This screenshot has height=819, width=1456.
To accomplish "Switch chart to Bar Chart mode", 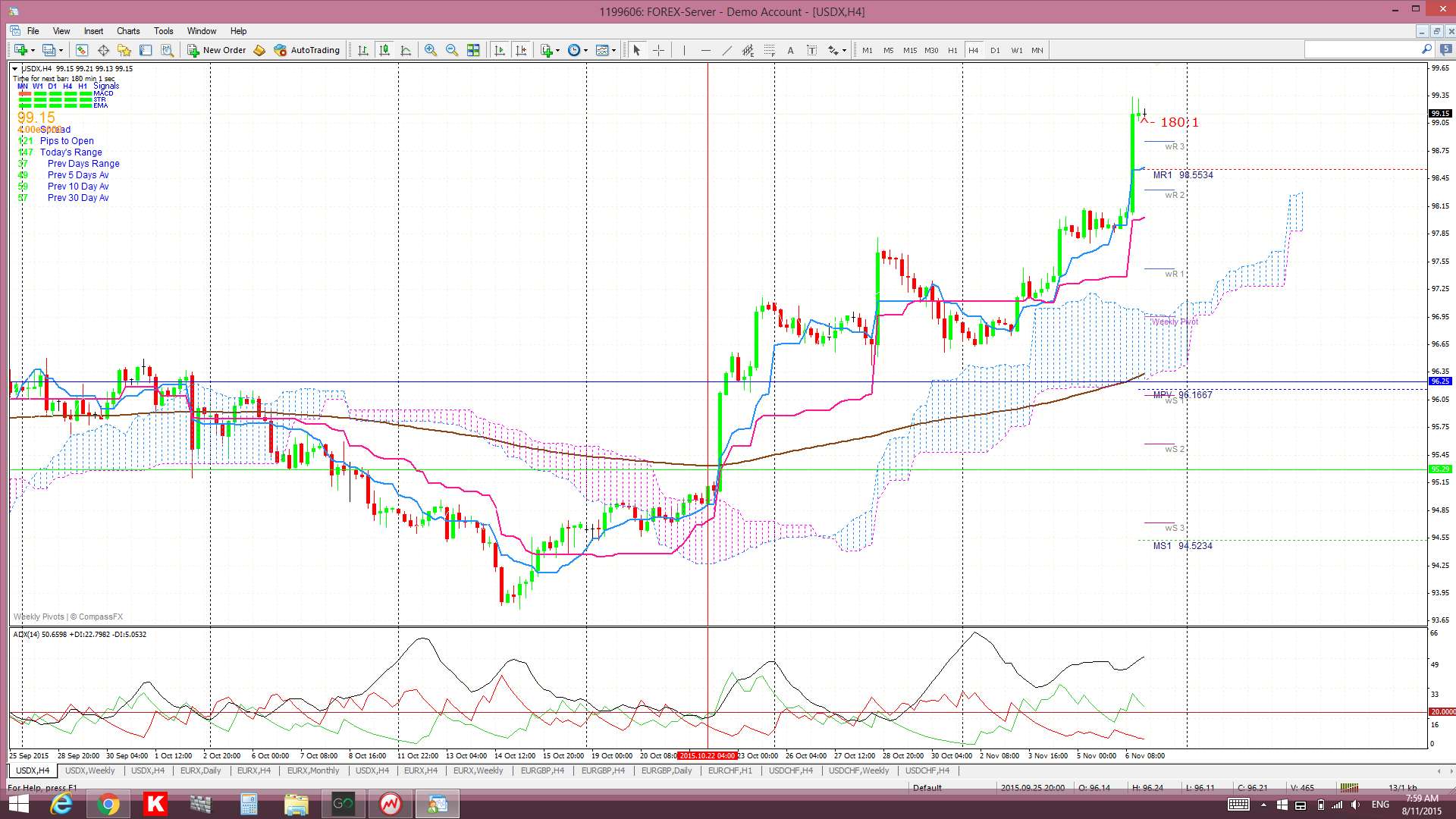I will tap(363, 50).
